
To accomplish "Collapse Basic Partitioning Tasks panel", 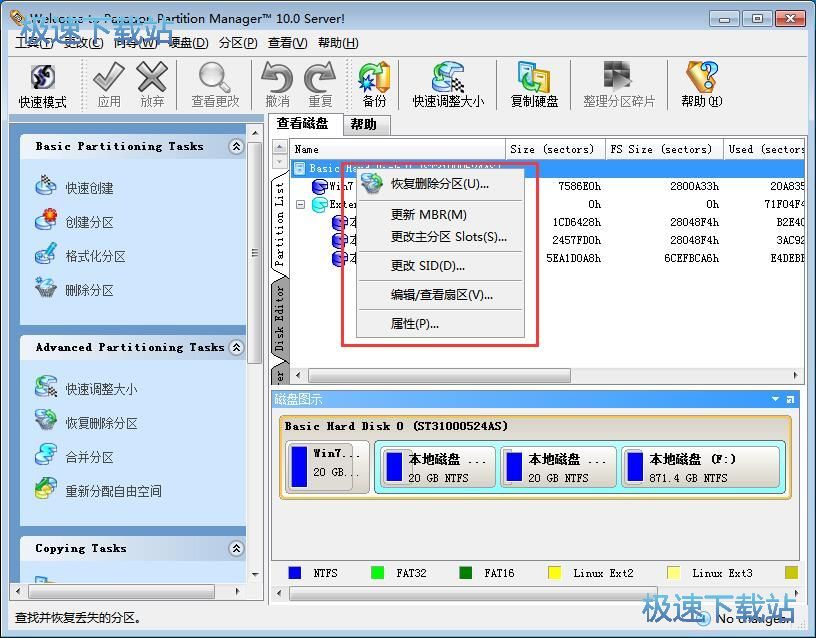I will pos(236,146).
